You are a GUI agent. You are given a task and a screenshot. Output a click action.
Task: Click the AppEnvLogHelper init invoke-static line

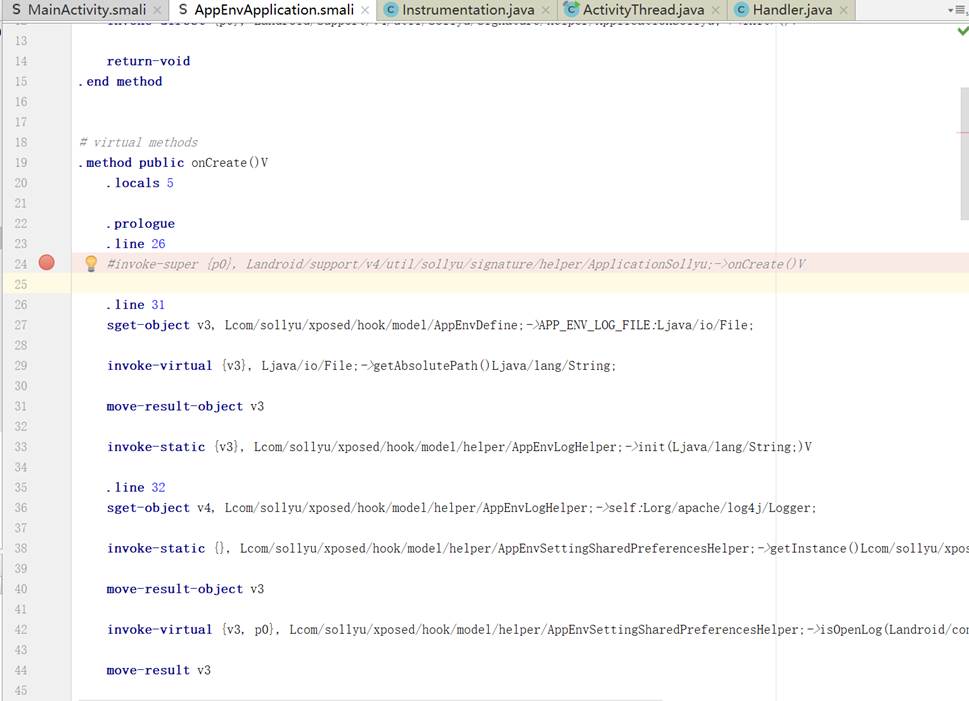tap(459, 447)
